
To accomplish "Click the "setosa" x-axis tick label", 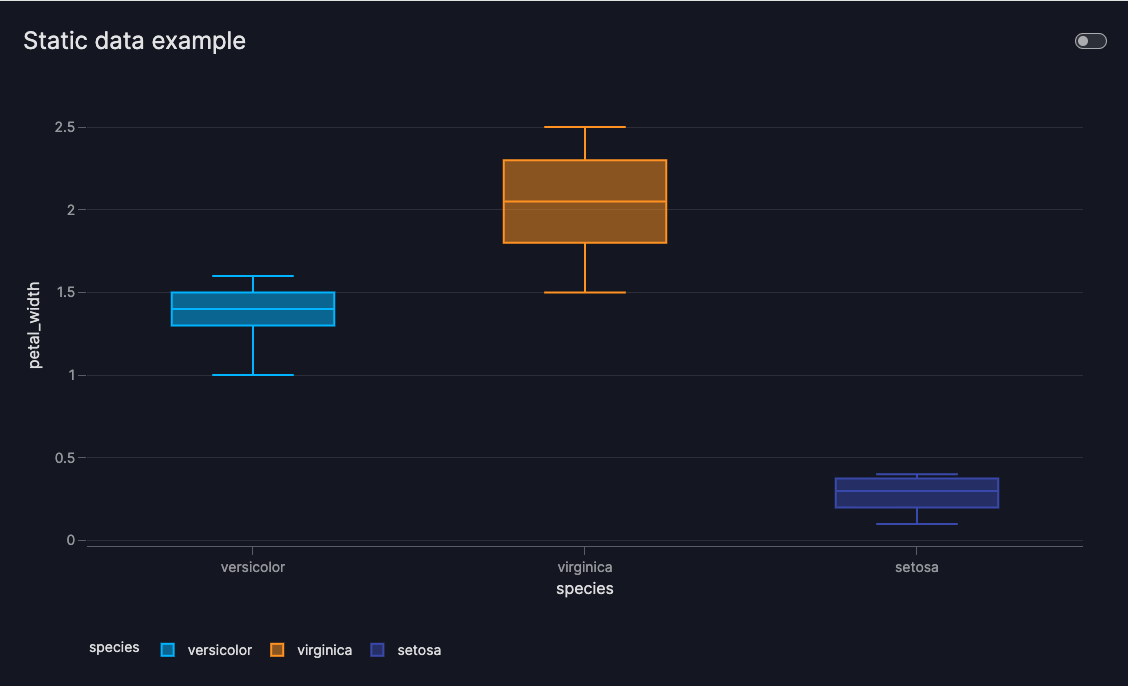I will [917, 567].
